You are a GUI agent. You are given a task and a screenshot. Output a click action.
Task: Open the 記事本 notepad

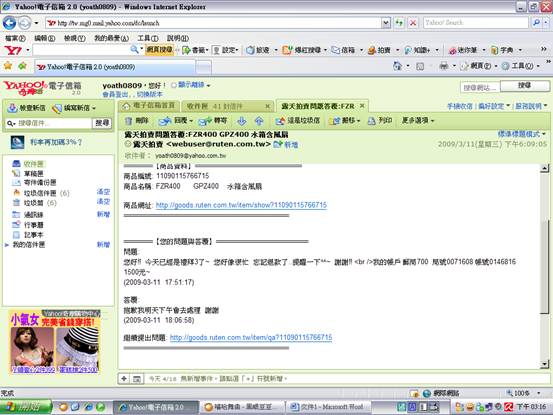28,235
